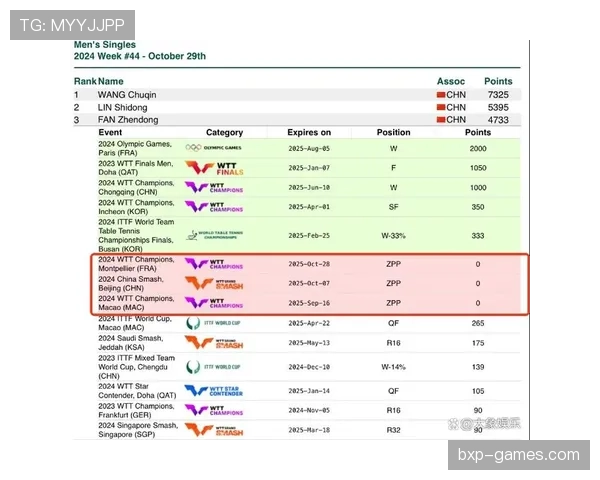The image size is (600, 480).
Task: Select player name LIN Shidong
Action: [122, 107]
